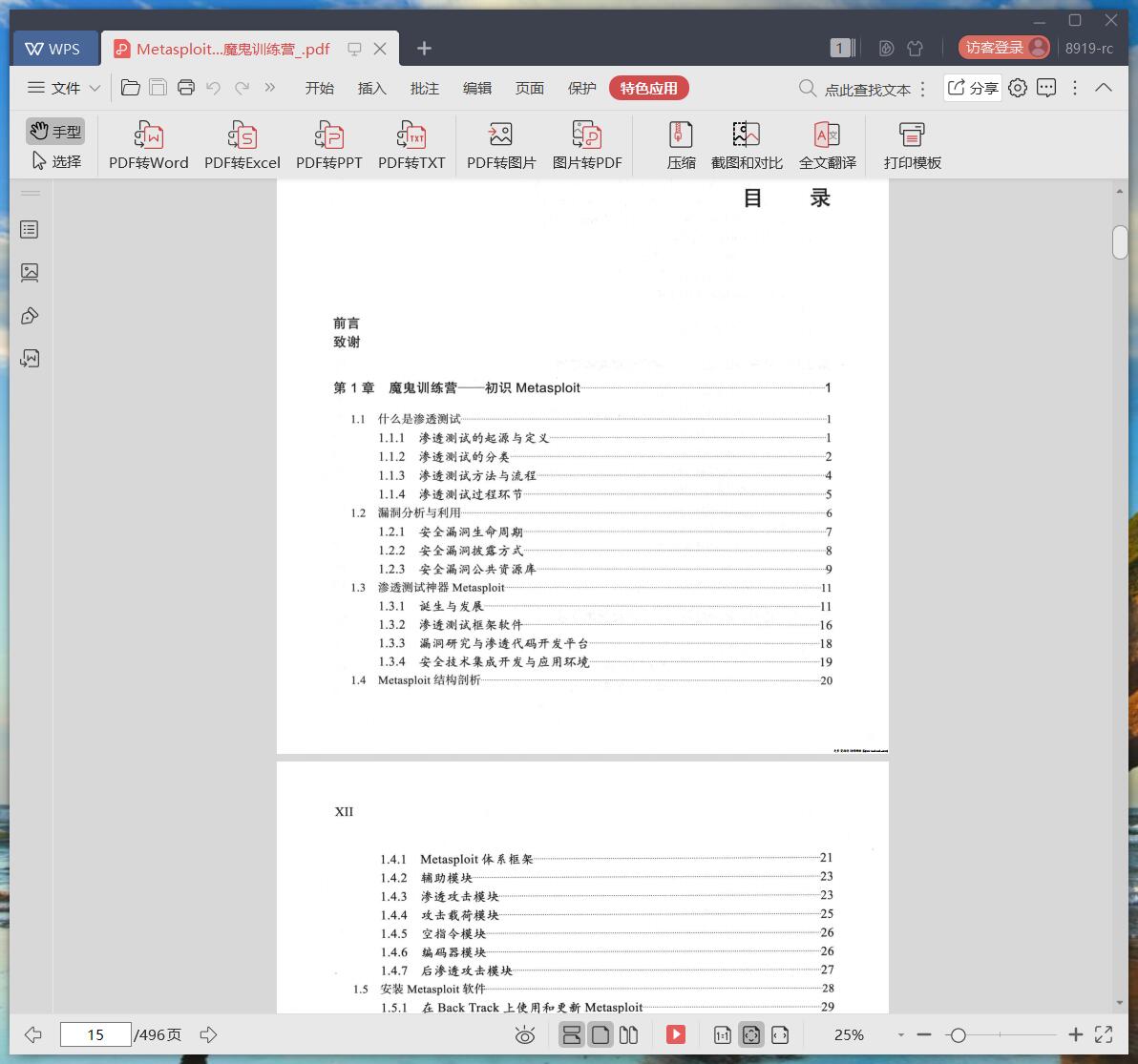The width and height of the screenshot is (1138, 1064).
Task: Toggle continuous scrolling page layout
Action: [x=572, y=1034]
